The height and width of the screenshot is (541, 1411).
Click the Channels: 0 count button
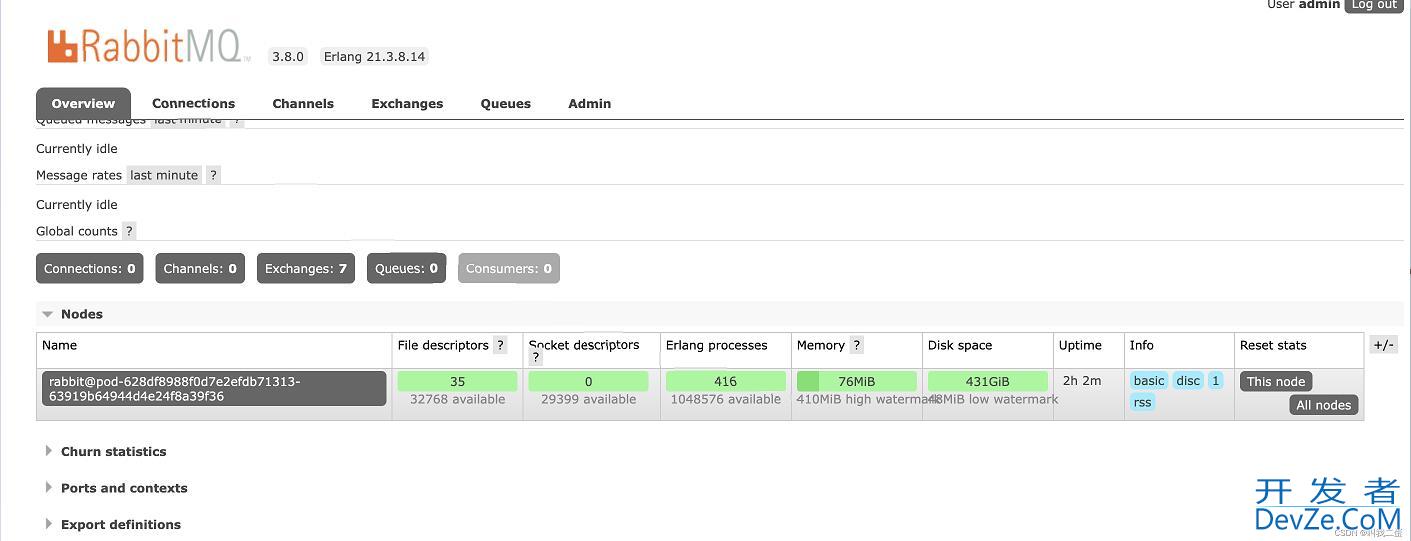click(x=200, y=268)
